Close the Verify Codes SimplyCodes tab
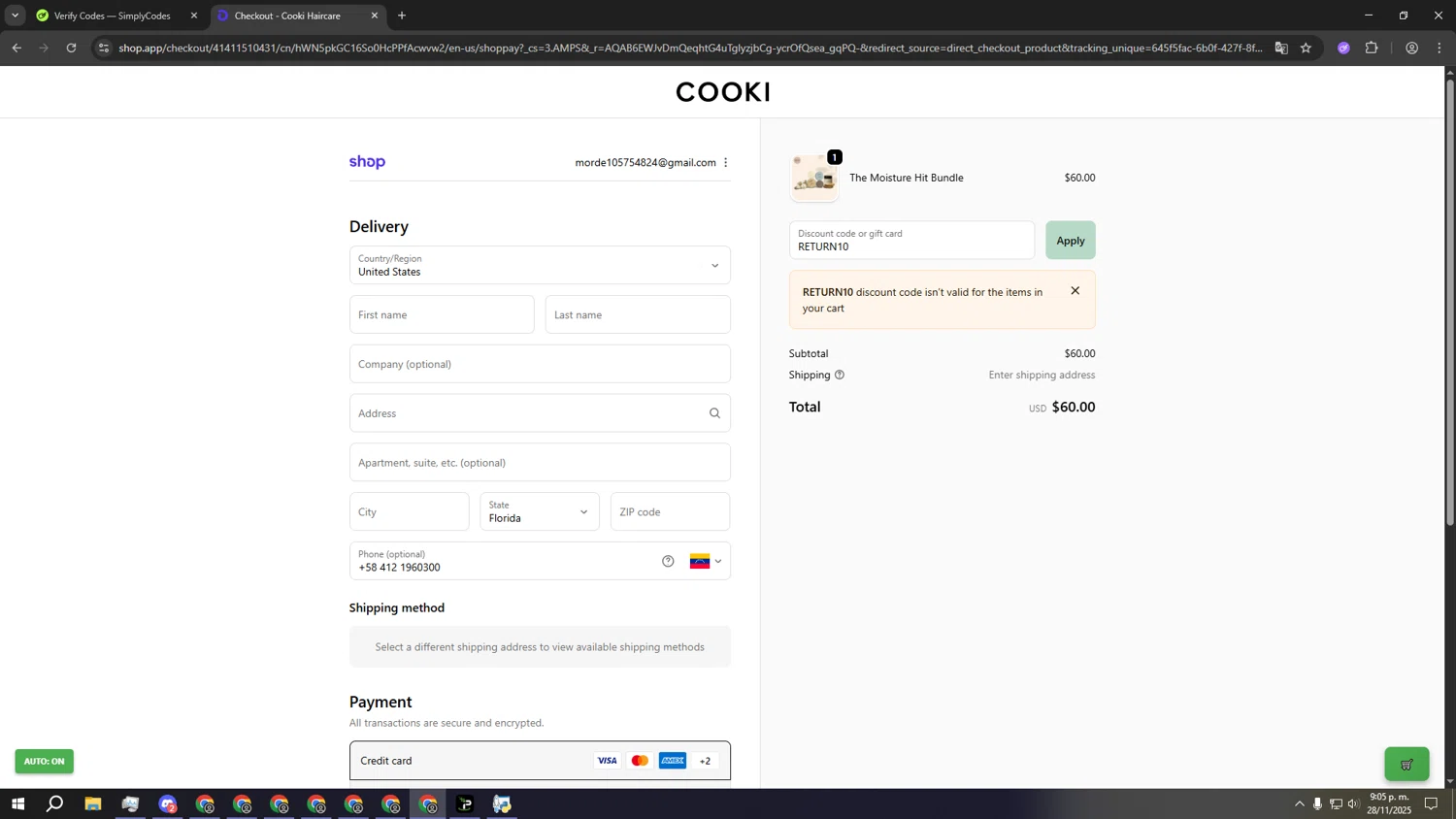The height and width of the screenshot is (819, 1456). (193, 16)
